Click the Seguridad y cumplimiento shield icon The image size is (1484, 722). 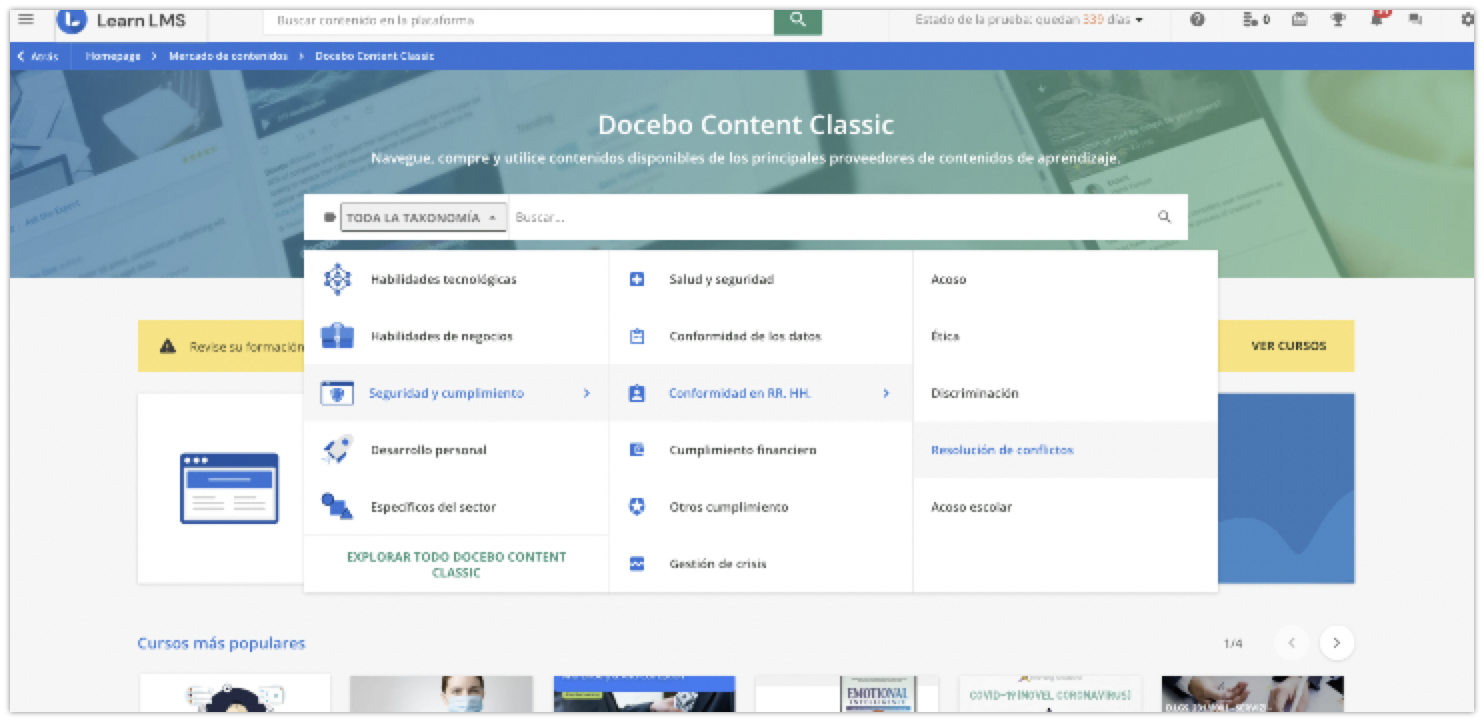tap(337, 393)
